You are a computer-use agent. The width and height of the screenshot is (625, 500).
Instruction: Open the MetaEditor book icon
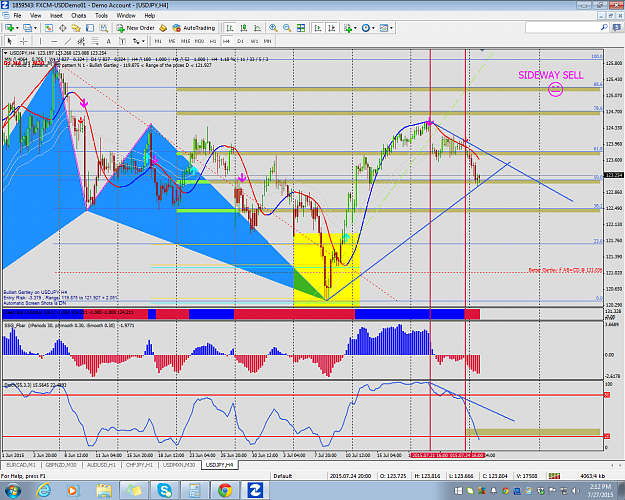[163, 28]
